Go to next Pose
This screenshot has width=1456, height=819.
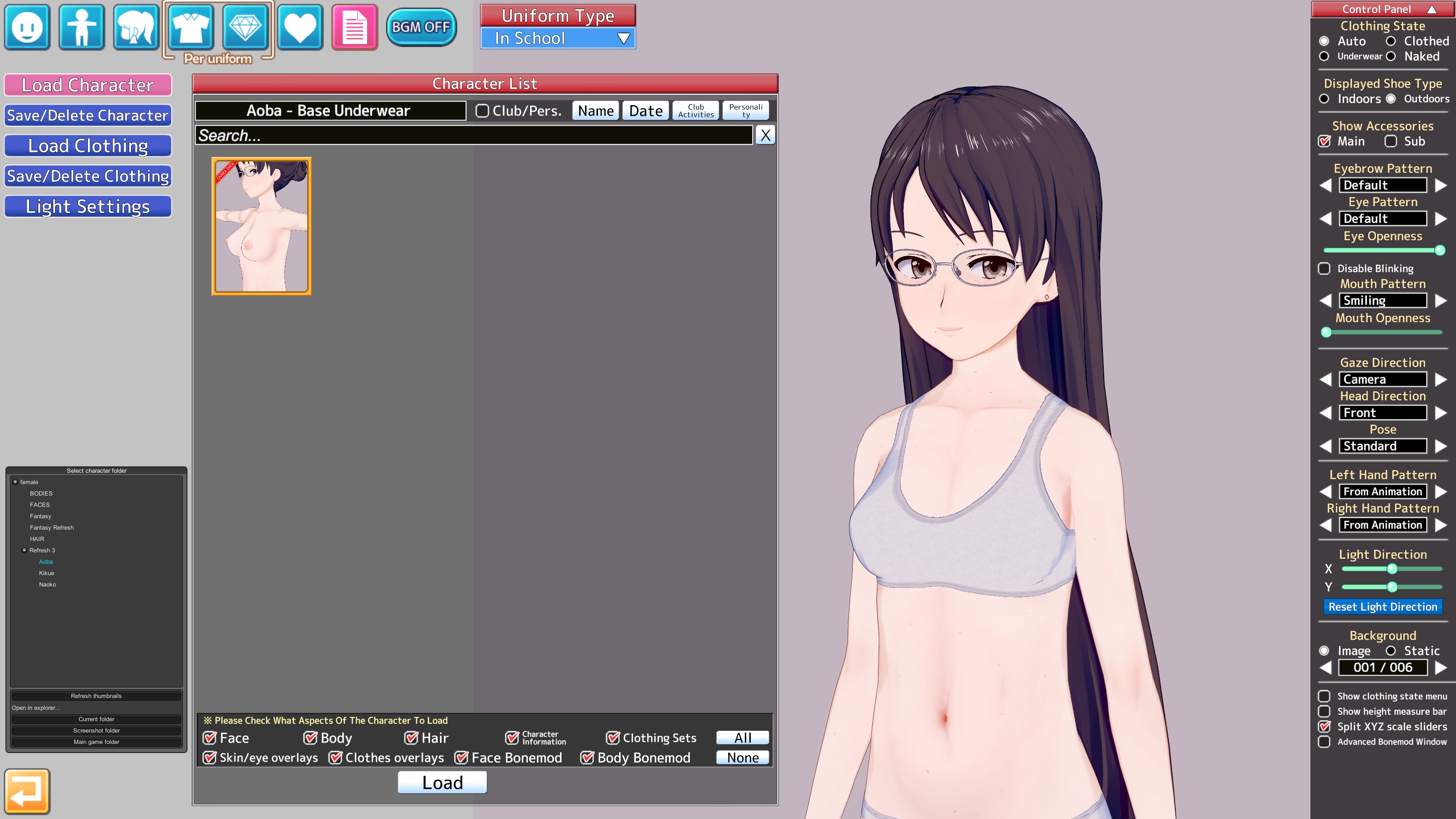(1441, 446)
